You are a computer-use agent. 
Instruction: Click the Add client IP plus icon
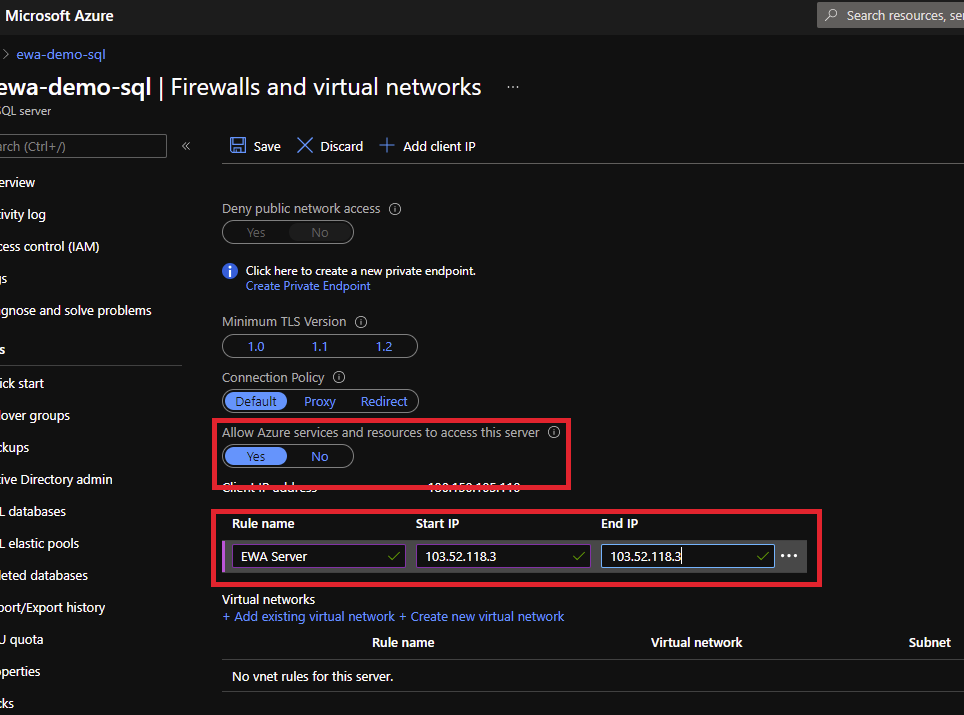click(x=387, y=146)
